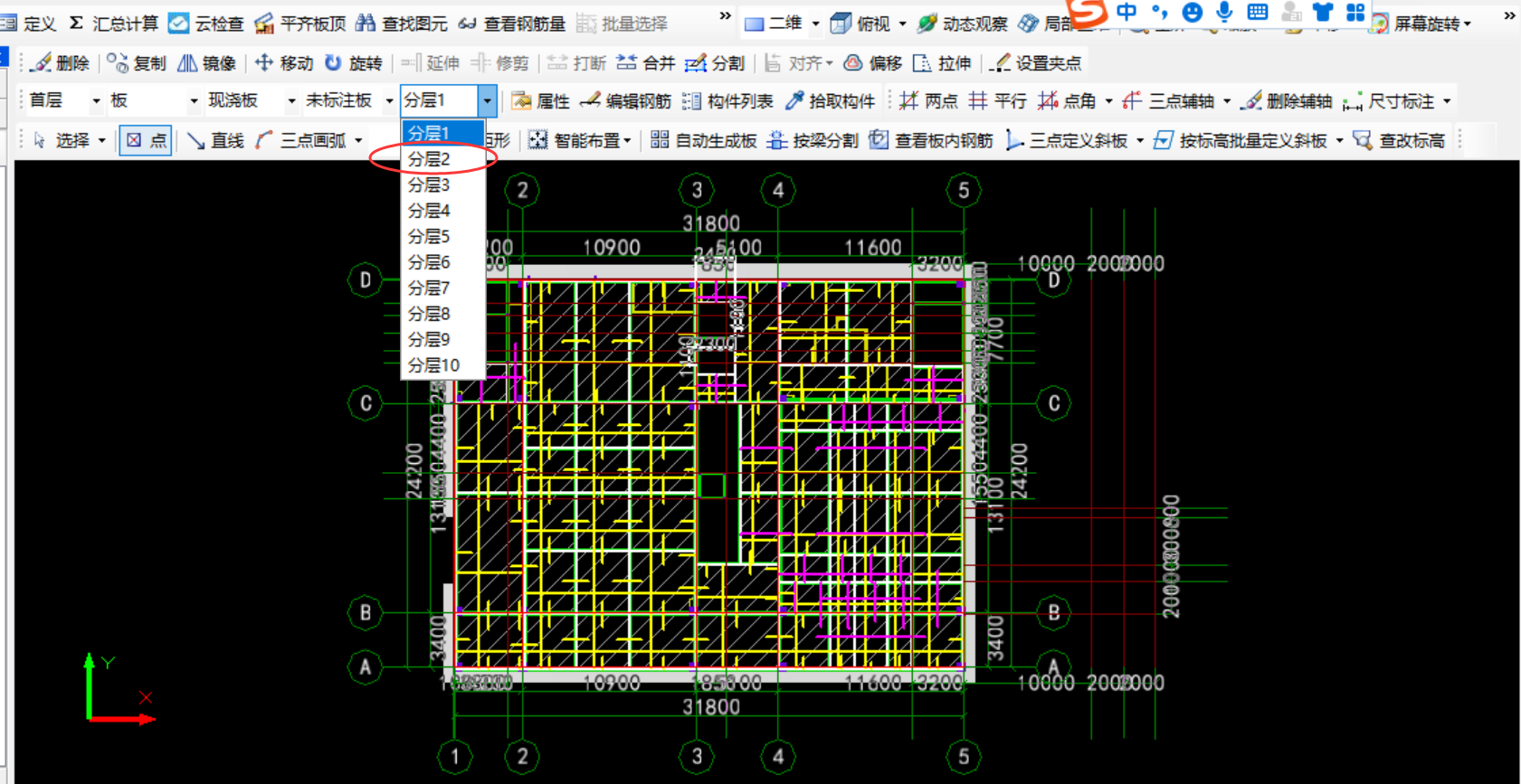The image size is (1521, 784).
Task: Activate 拾取构件 pick component tool
Action: [x=829, y=100]
